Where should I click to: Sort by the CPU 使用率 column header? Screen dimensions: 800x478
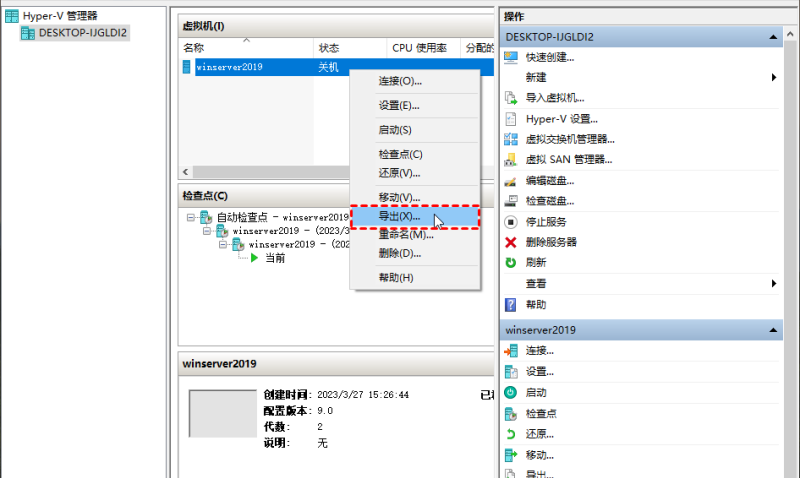click(x=423, y=48)
